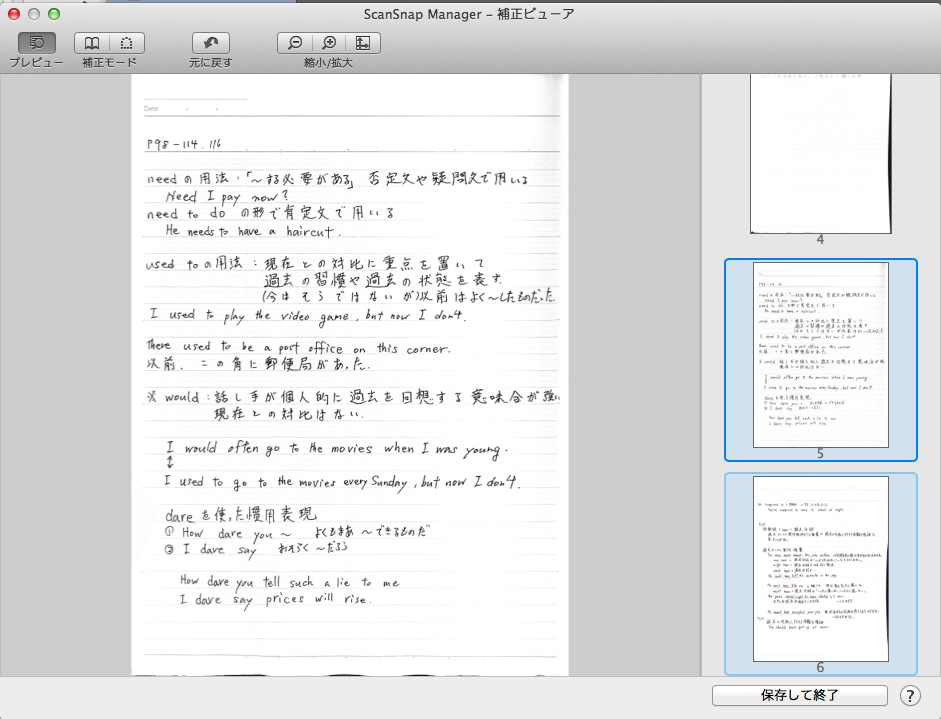Select page 4 thumbnail
941x719 pixels.
tap(820, 154)
